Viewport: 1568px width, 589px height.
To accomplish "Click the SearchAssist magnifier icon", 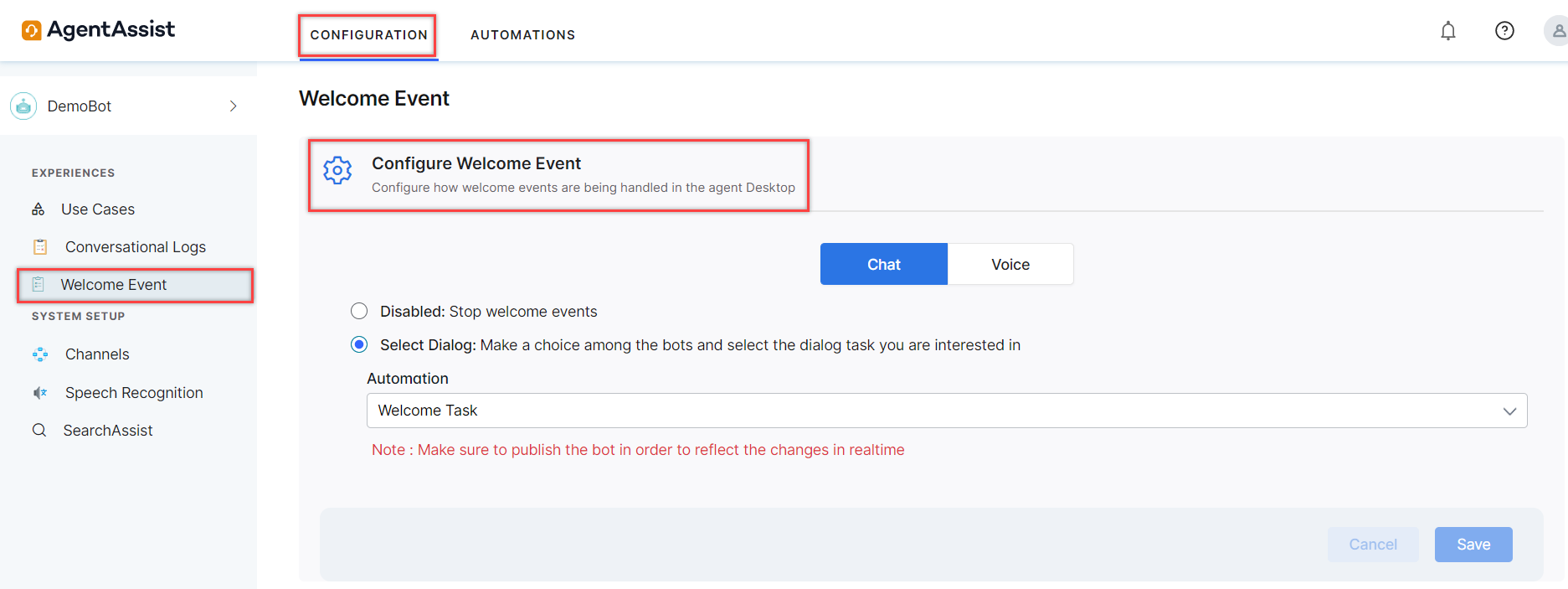I will [39, 430].
